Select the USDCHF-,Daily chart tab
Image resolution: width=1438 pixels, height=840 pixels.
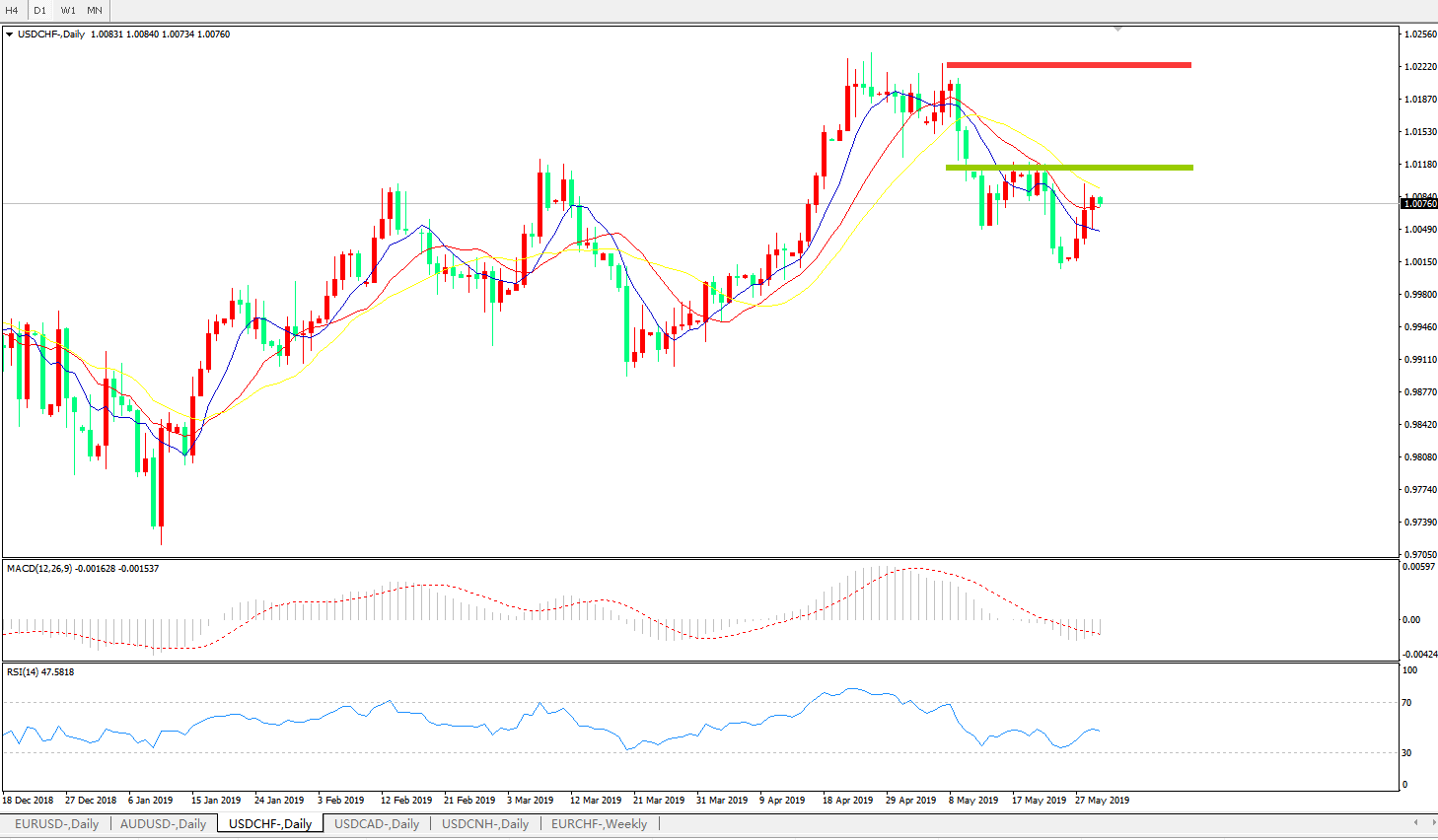tap(269, 824)
